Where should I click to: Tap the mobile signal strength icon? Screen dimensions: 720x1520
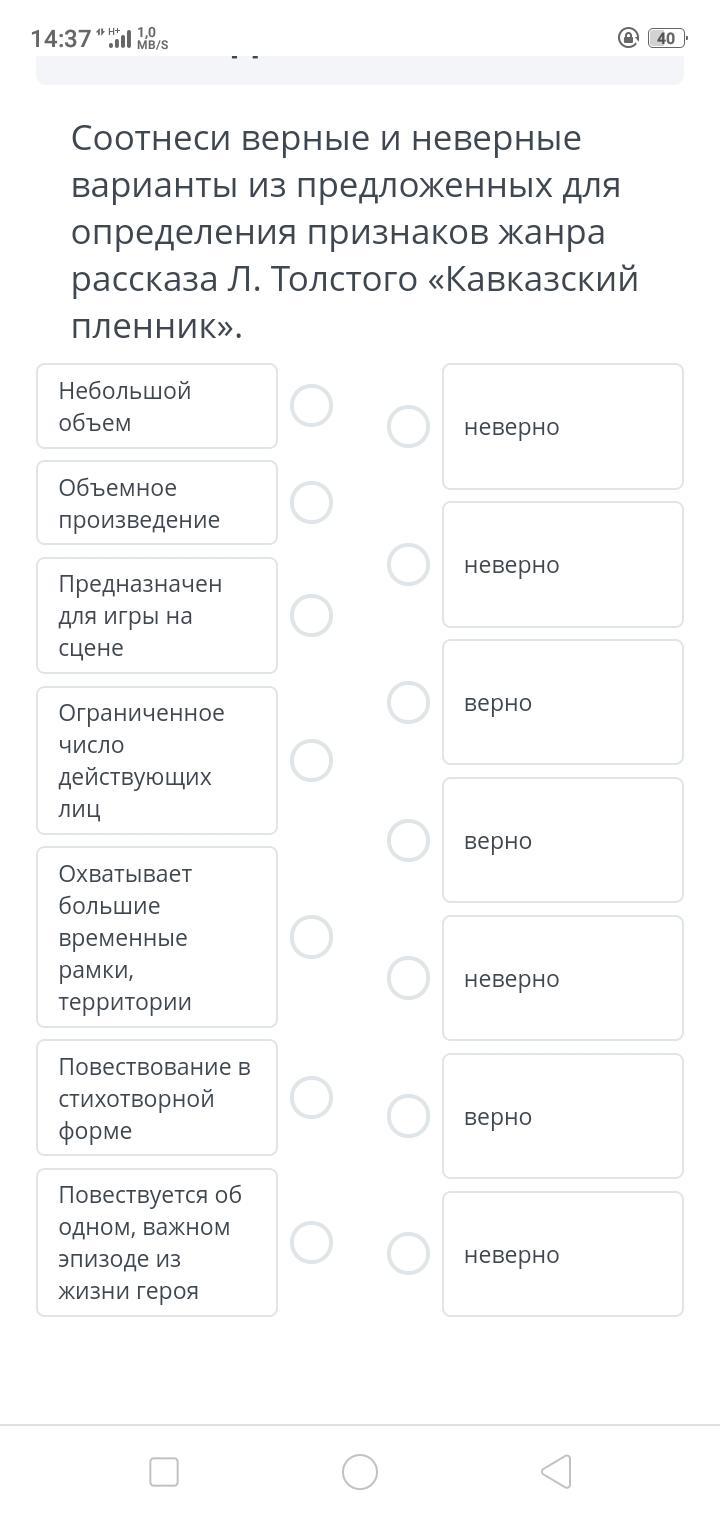[120, 38]
